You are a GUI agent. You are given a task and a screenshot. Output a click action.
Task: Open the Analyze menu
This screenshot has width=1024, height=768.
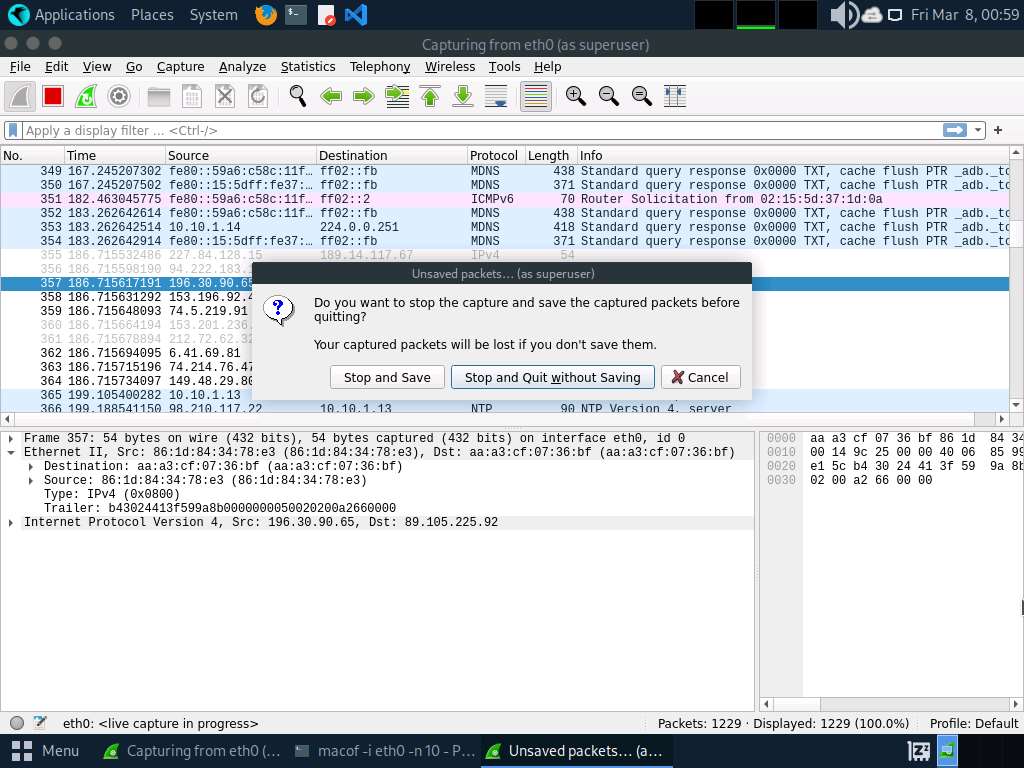[242, 67]
